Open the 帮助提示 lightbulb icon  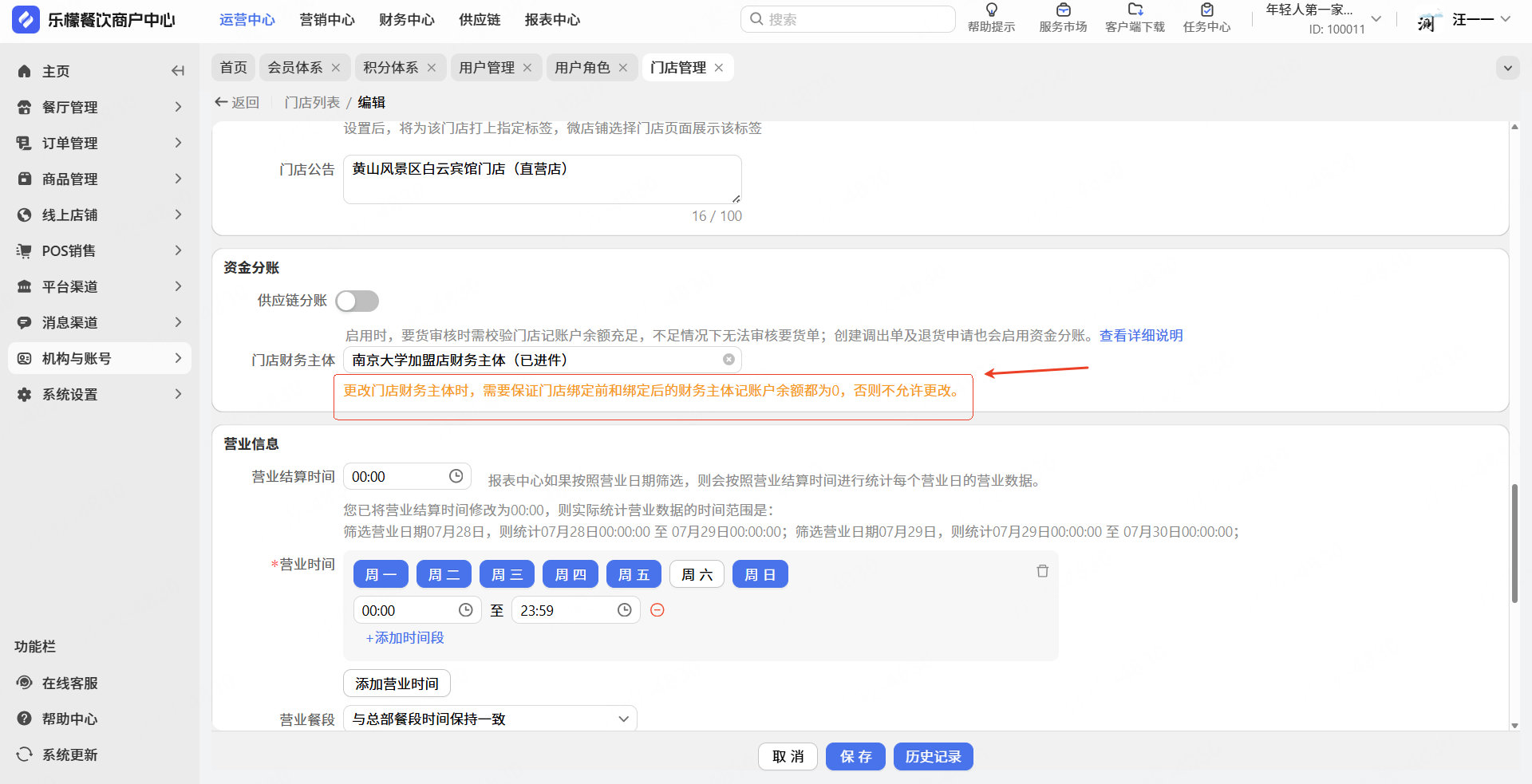coord(991,10)
